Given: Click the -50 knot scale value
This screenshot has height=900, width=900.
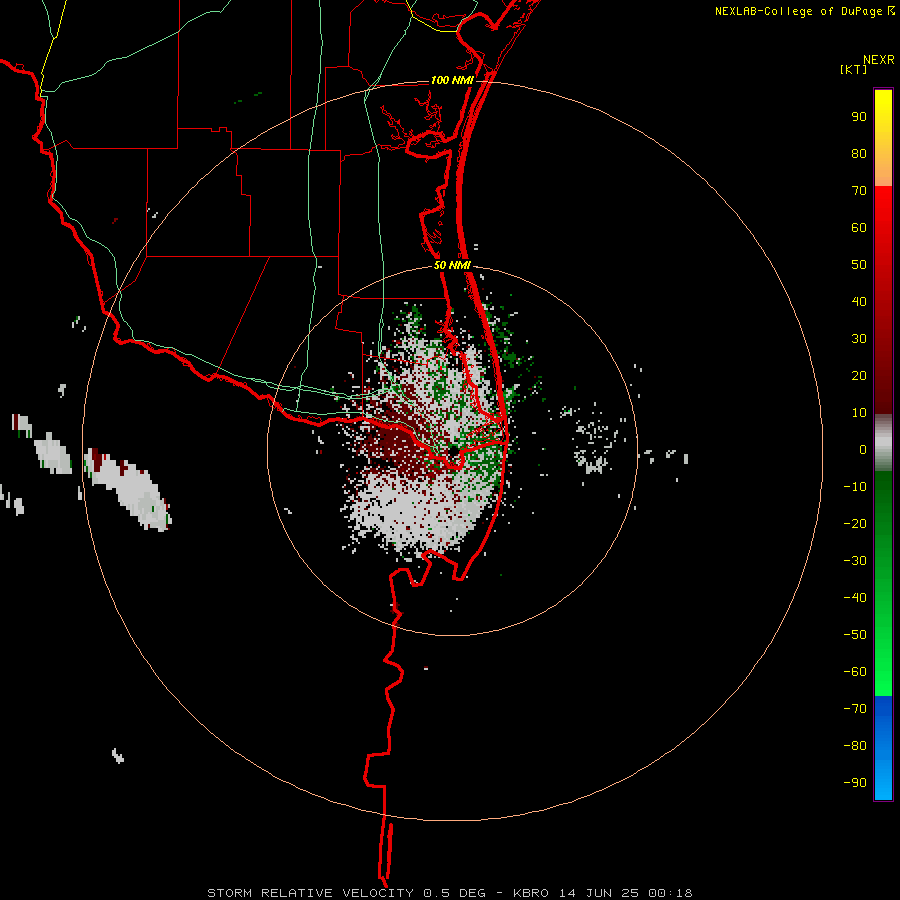Looking at the screenshot, I should pos(855,634).
